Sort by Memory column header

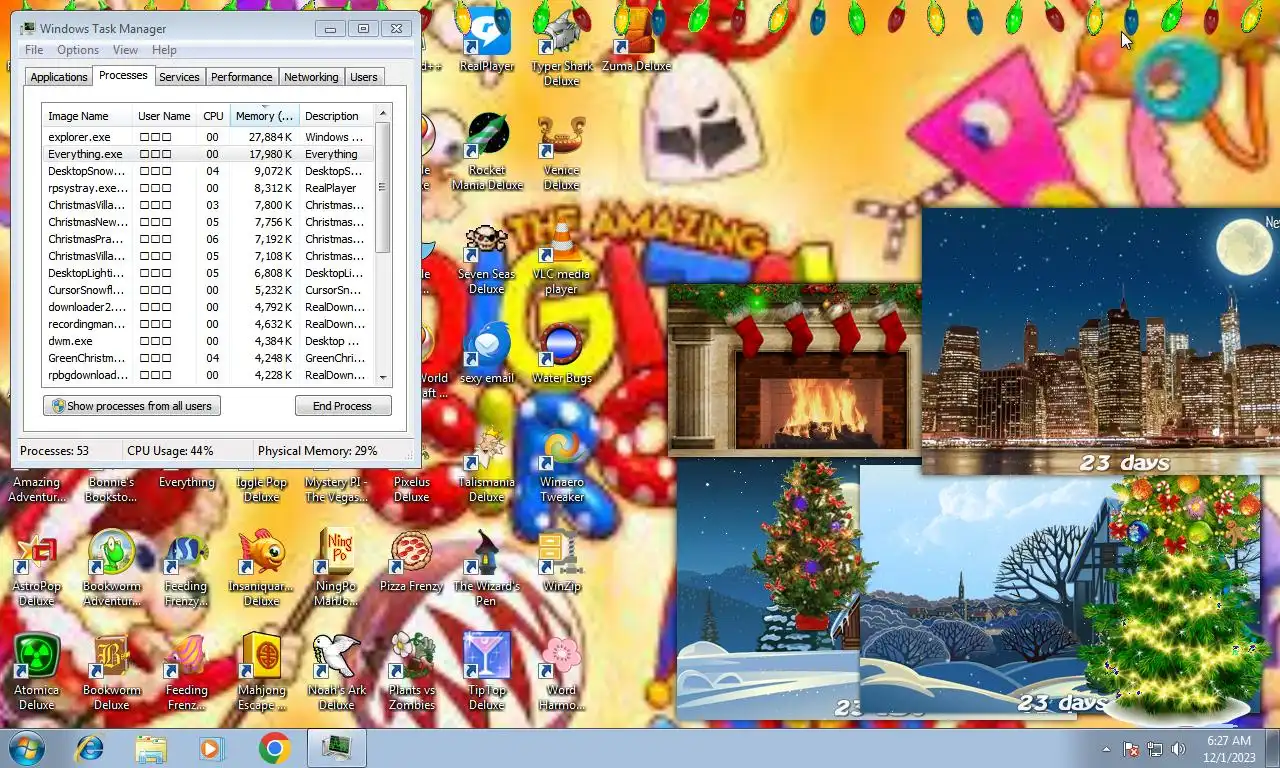click(x=265, y=116)
